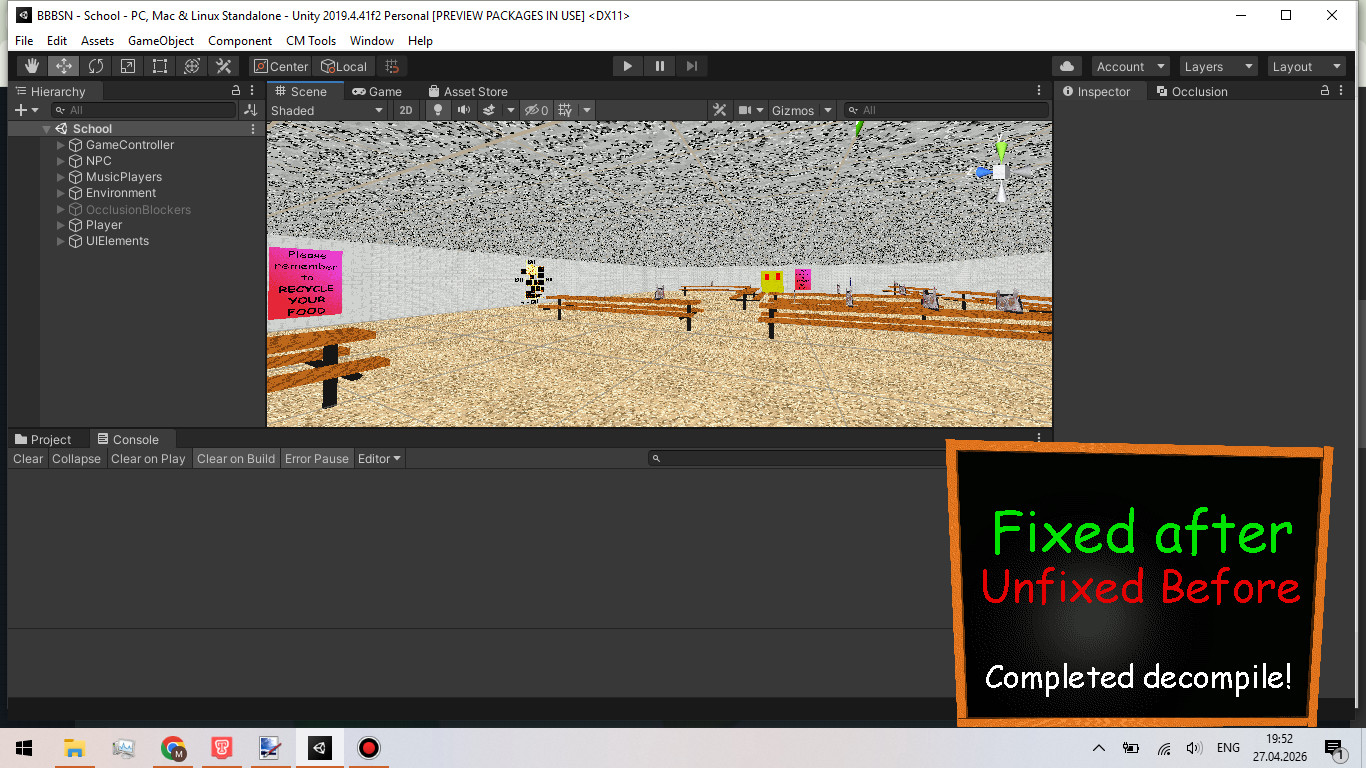
Task: Open the Hierarchy search/sort icon
Action: 250,110
